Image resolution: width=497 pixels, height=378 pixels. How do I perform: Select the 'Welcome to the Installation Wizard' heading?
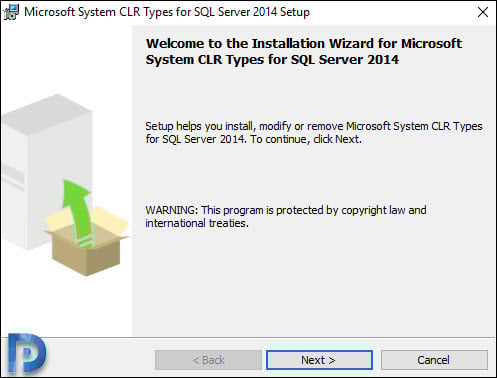pyautogui.click(x=304, y=52)
